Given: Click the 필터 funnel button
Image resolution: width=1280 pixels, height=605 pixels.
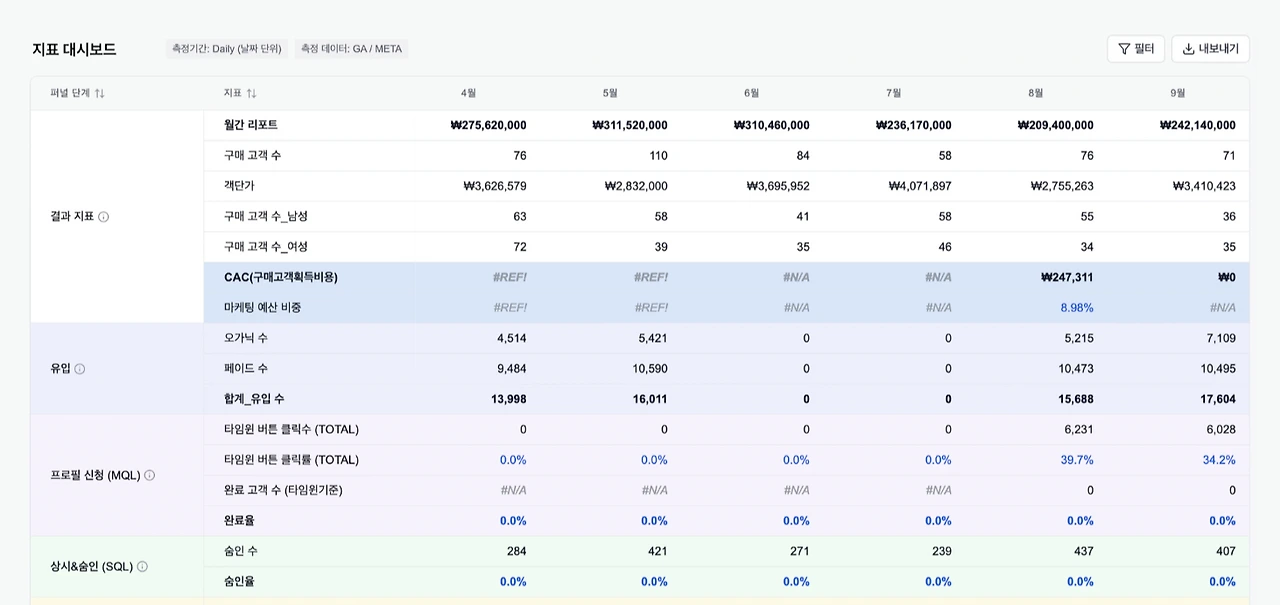Looking at the screenshot, I should point(1136,49).
